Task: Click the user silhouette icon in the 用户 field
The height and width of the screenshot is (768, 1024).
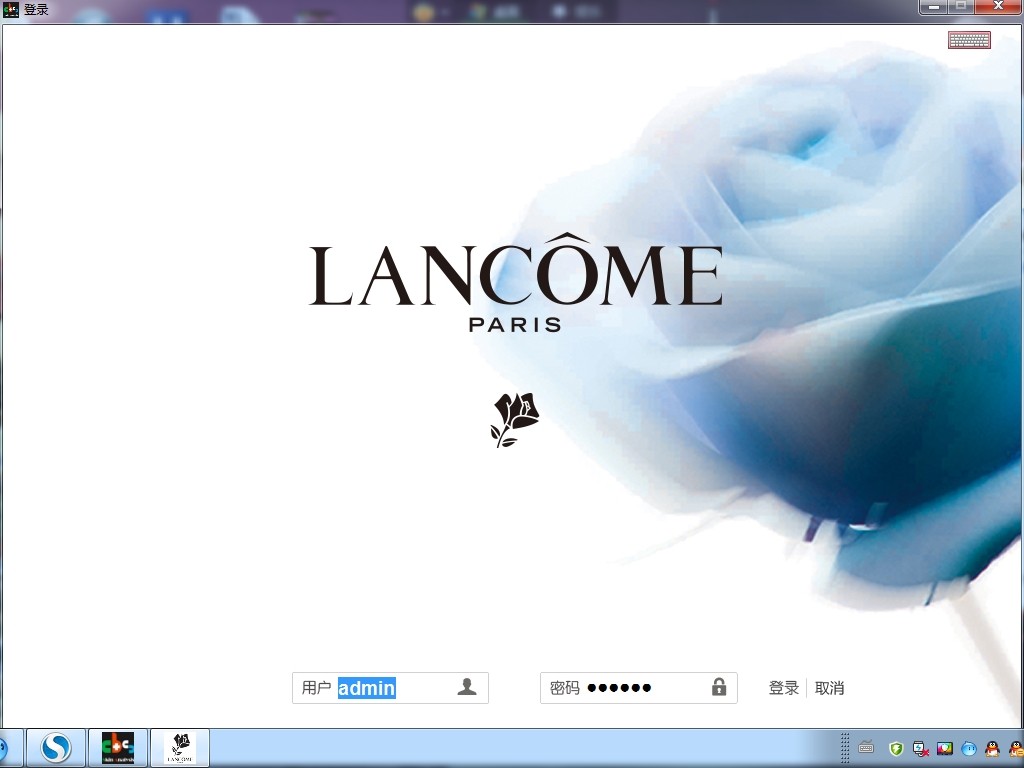Action: [466, 686]
